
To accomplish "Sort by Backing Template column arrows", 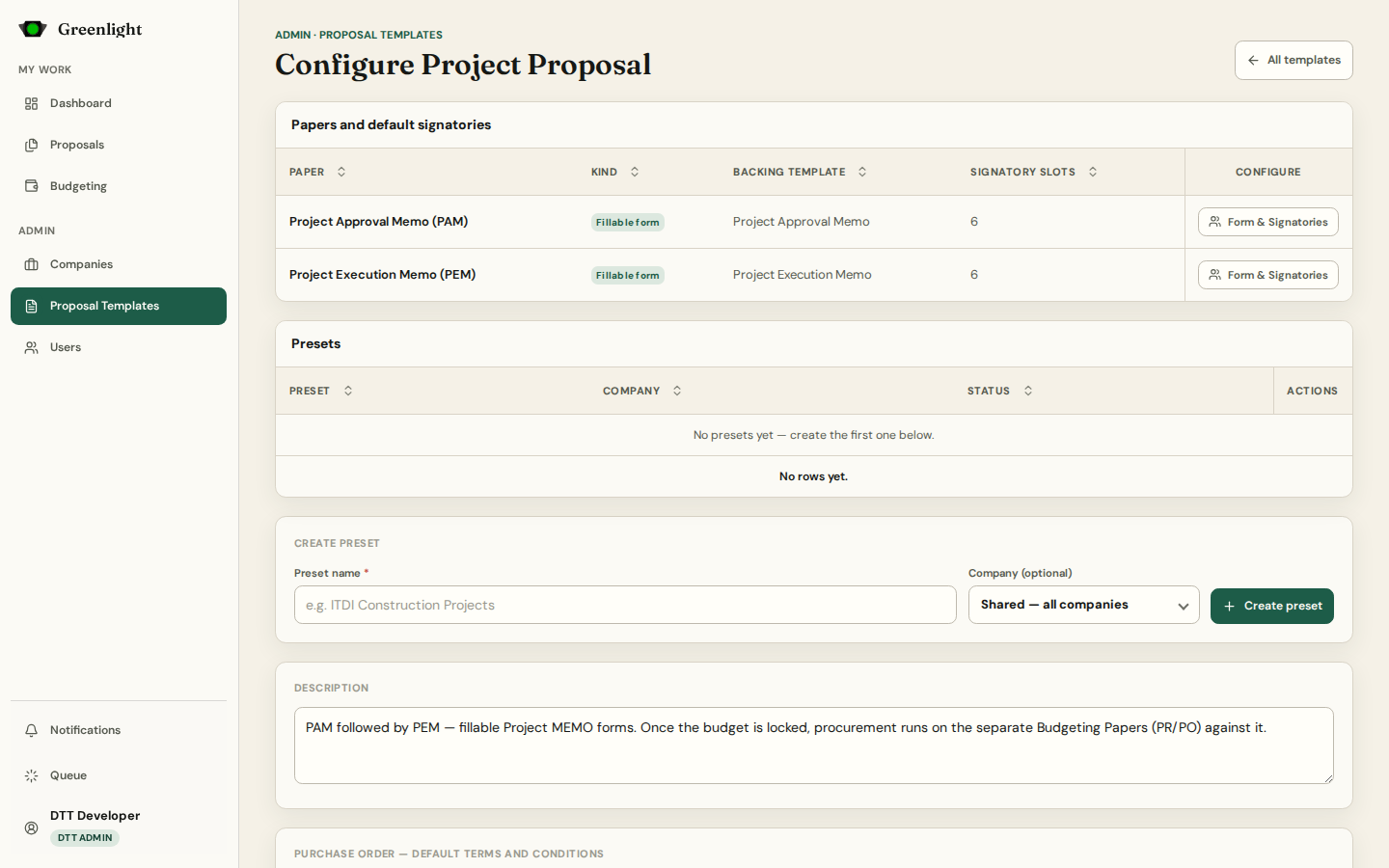I will tap(862, 172).
